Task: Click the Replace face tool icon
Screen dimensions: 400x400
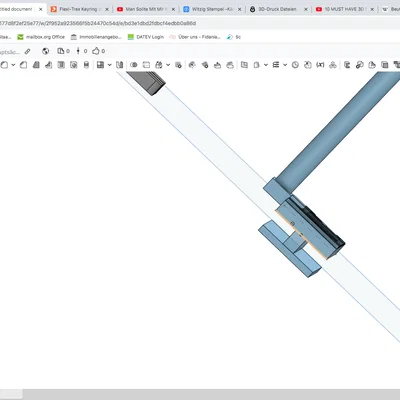Action: pyautogui.click(x=230, y=65)
